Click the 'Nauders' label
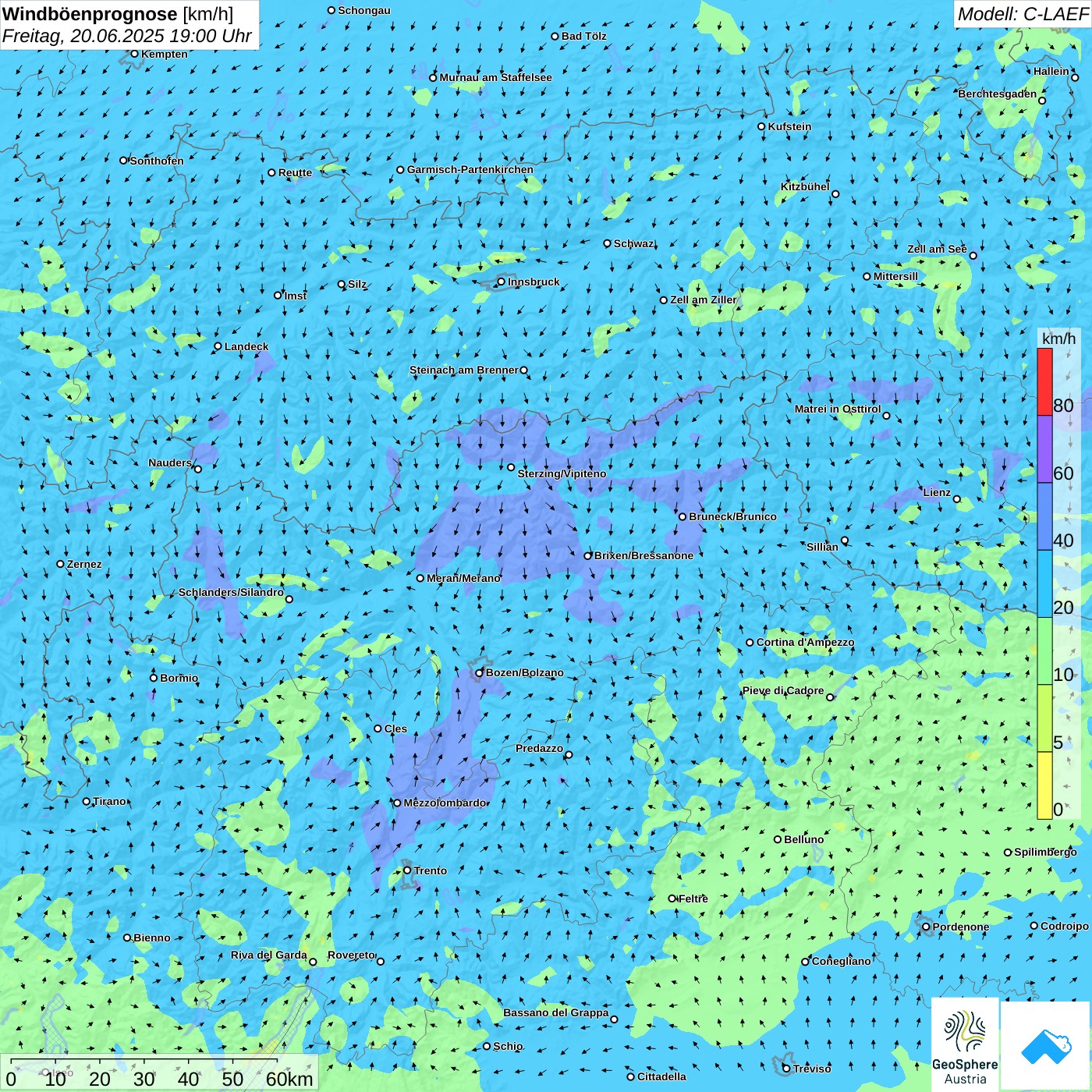 click(x=170, y=463)
